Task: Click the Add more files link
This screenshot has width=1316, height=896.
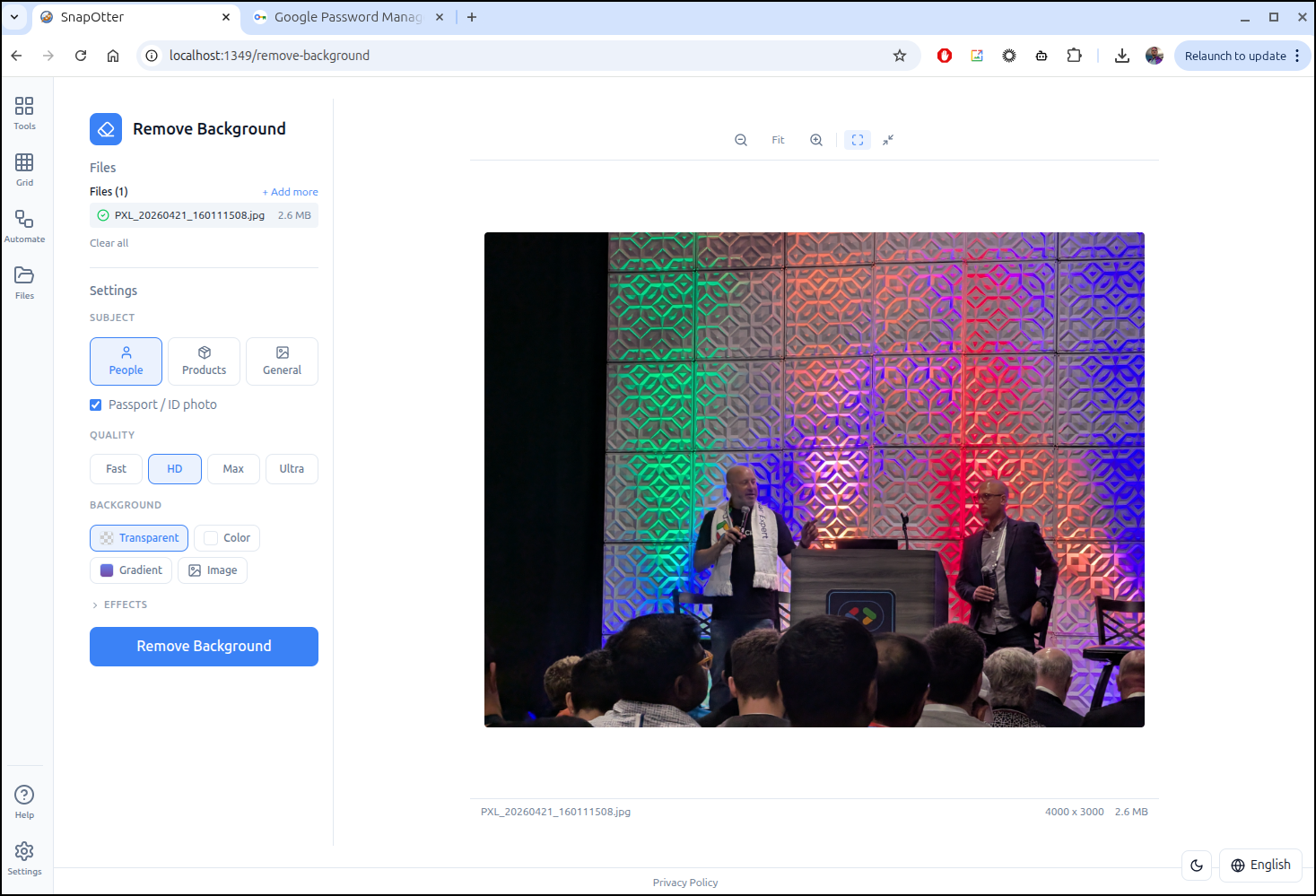Action: point(291,192)
